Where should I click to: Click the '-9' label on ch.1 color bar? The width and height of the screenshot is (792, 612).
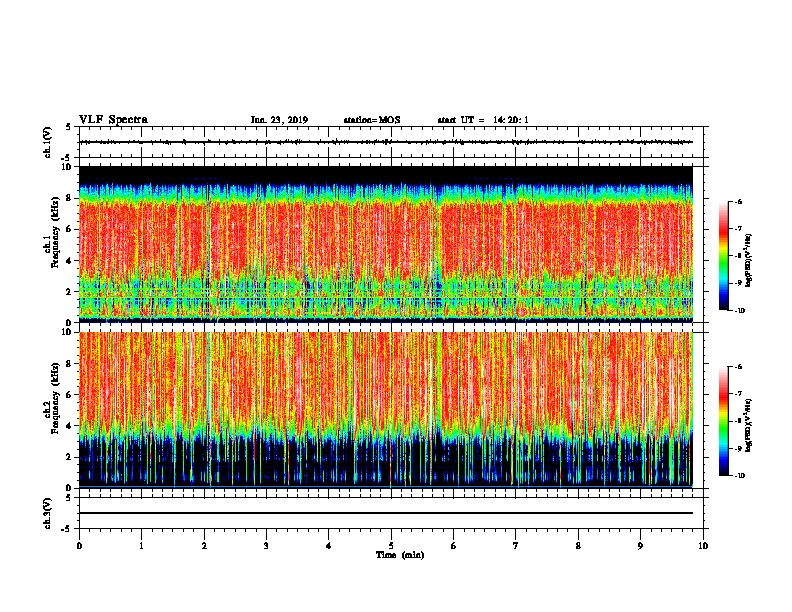(x=738, y=283)
